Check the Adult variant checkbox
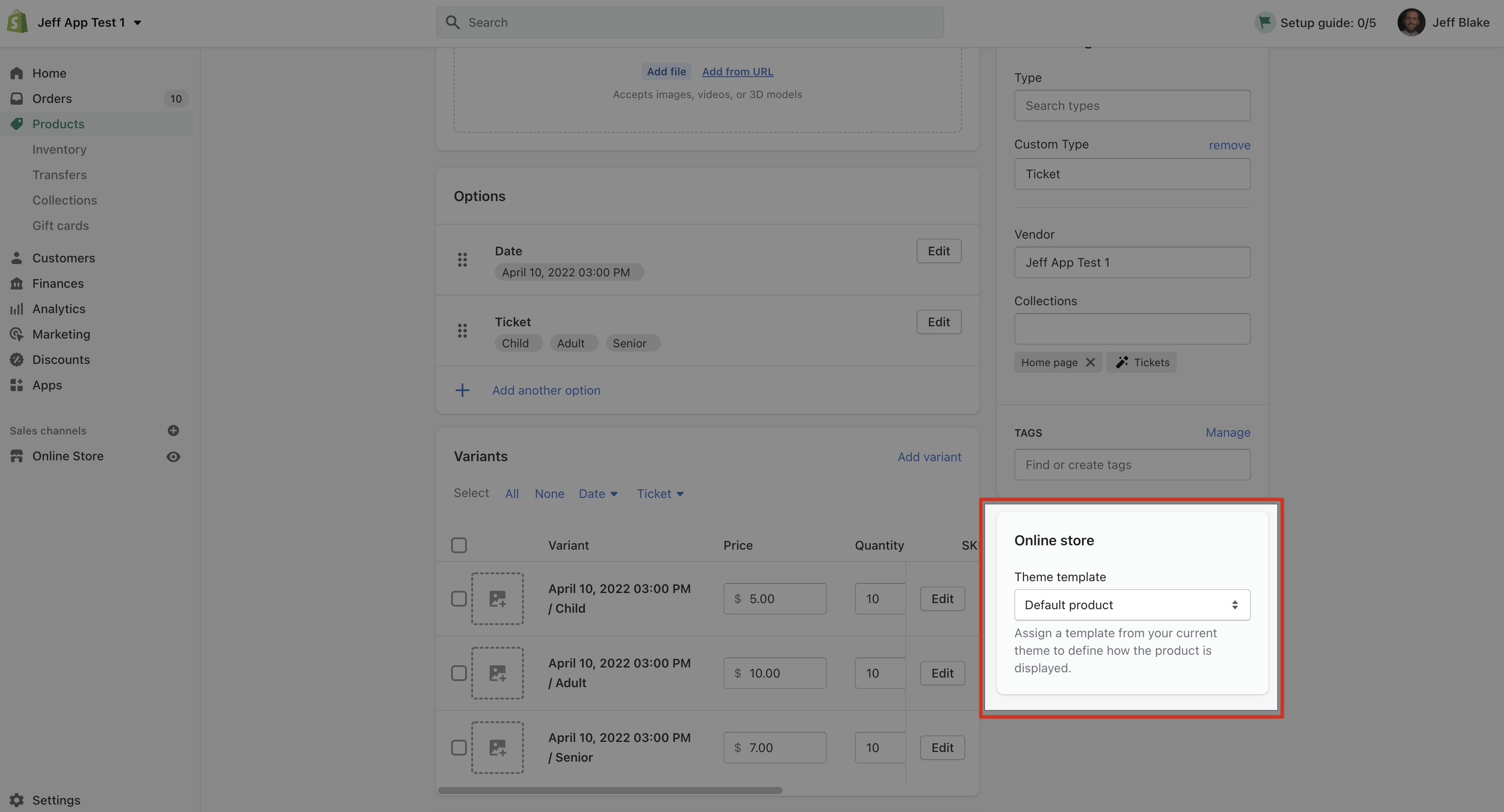1504x812 pixels. (459, 672)
